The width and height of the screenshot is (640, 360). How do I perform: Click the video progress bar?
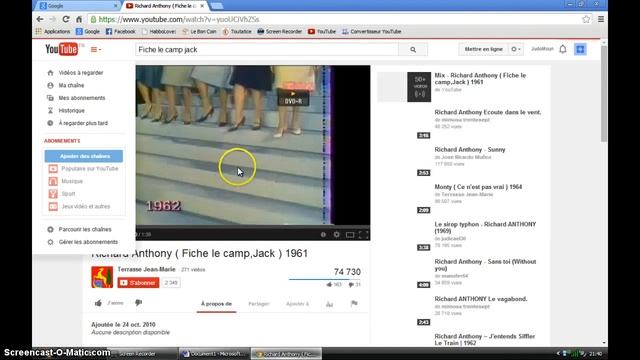tap(253, 227)
